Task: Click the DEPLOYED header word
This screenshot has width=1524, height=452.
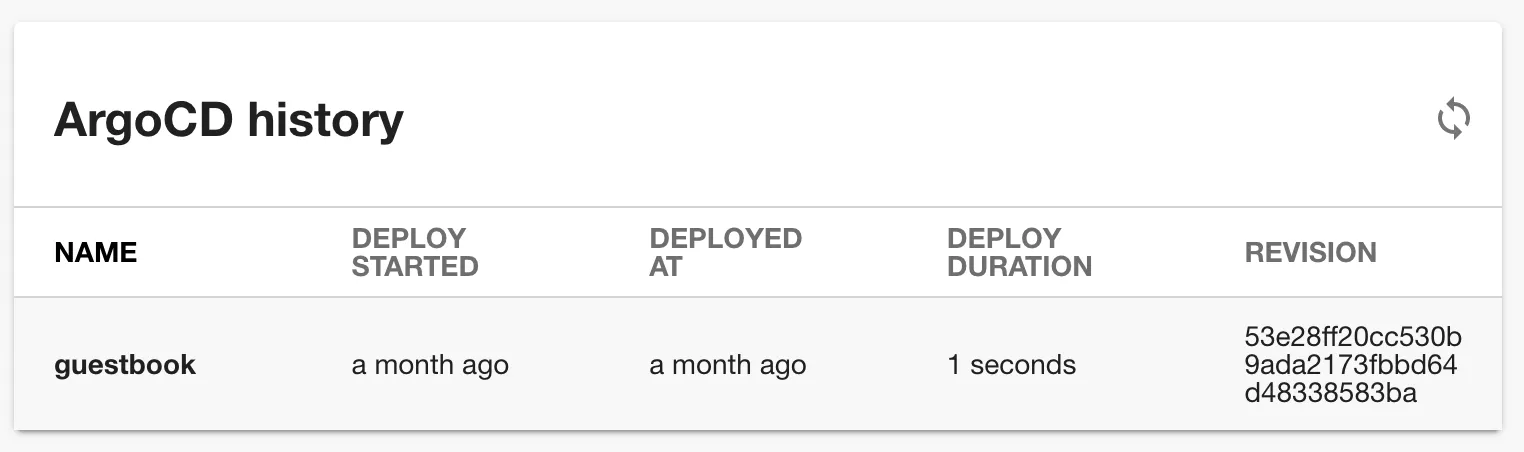Action: 725,239
